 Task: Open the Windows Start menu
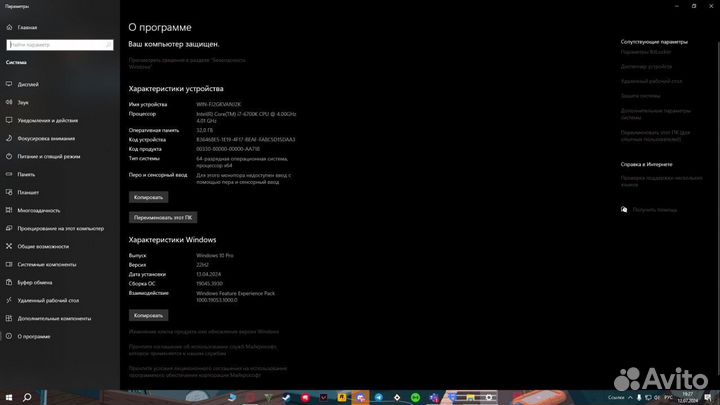pyautogui.click(x=8, y=397)
